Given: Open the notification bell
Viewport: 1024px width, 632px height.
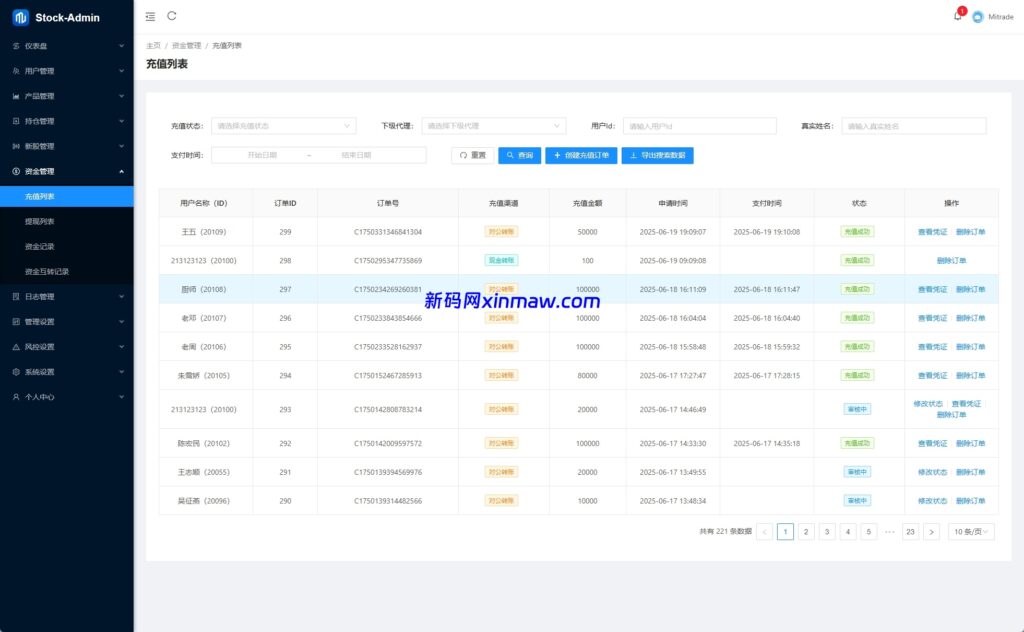Looking at the screenshot, I should pos(957,16).
